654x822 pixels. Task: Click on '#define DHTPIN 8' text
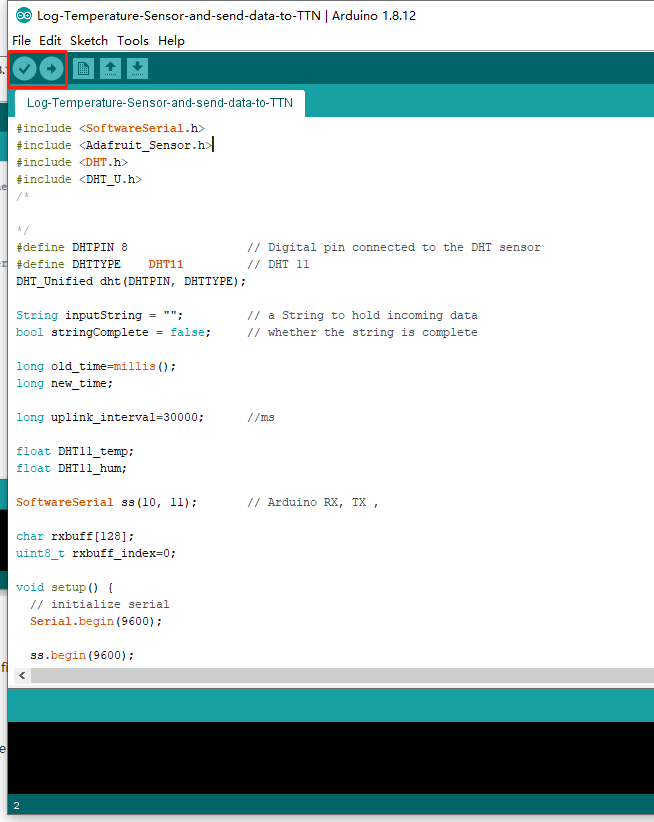coord(72,247)
